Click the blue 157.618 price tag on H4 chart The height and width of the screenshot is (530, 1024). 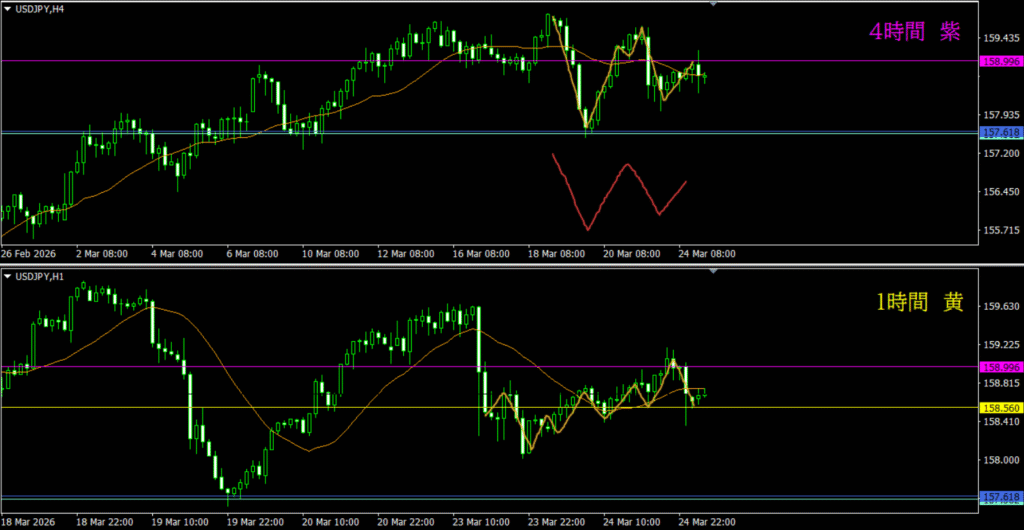tap(1001, 133)
